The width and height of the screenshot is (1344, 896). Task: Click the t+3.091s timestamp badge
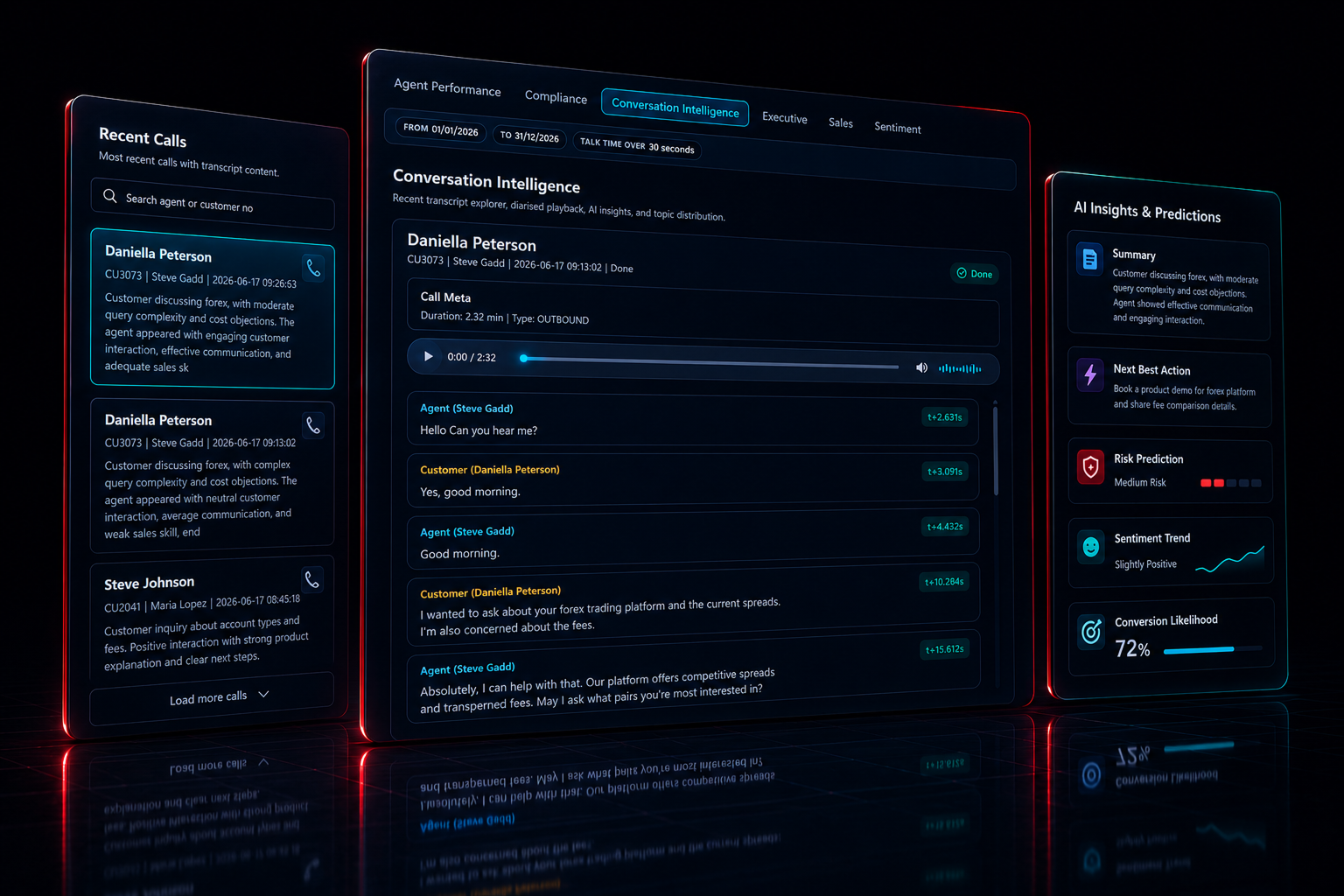[945, 472]
